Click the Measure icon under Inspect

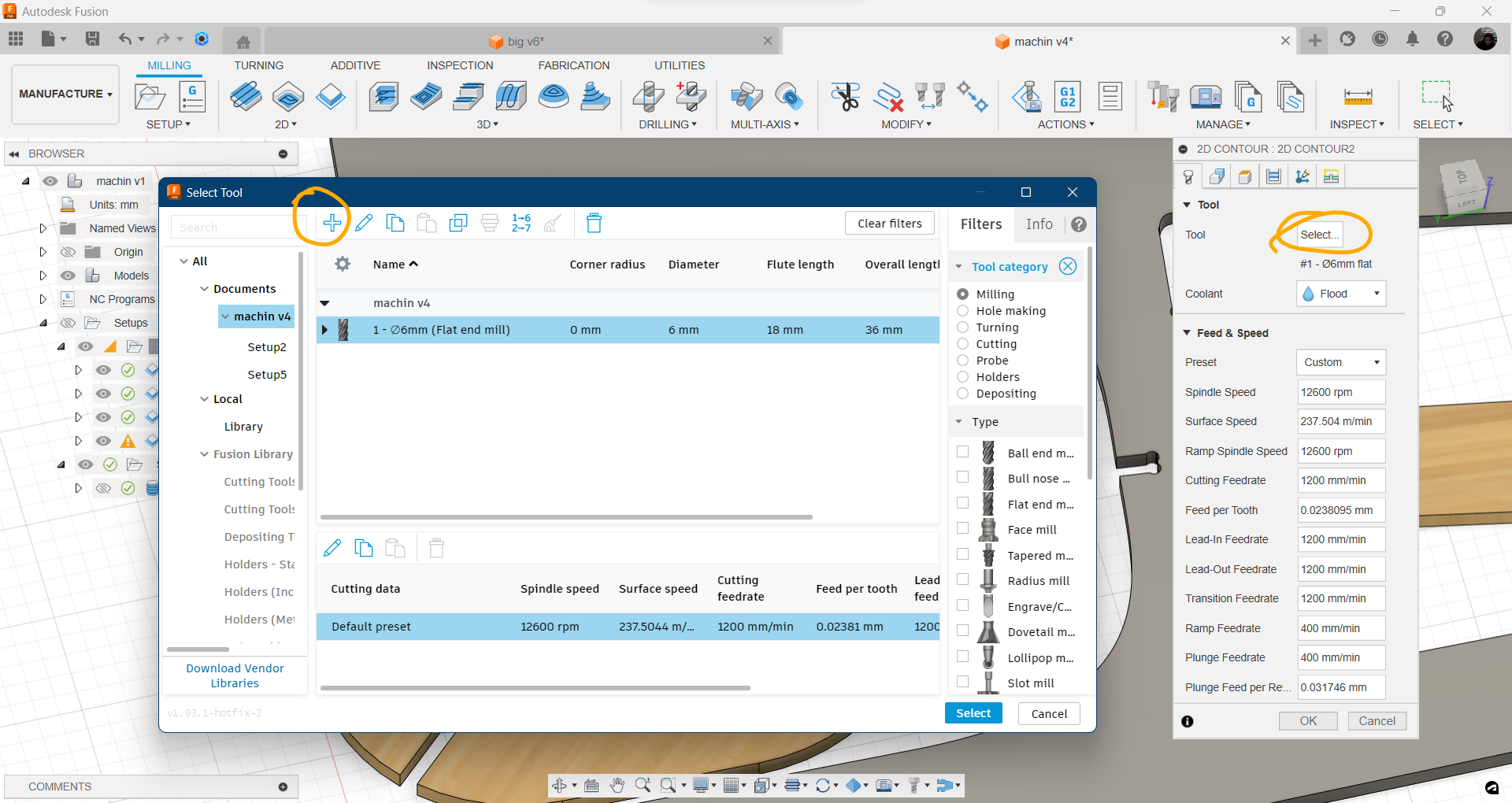1358,97
